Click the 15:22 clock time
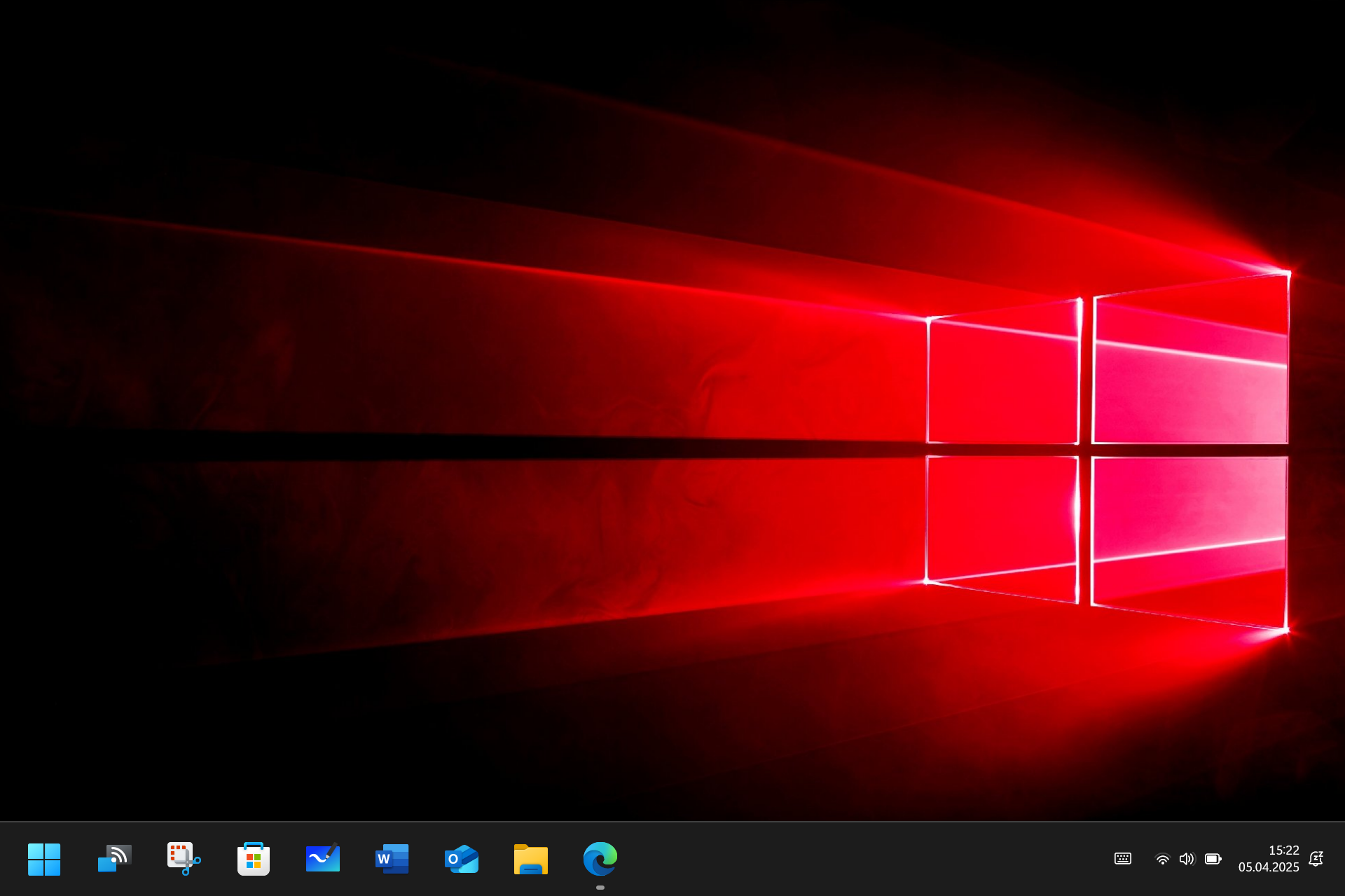This screenshot has height=896, width=1345. pyautogui.click(x=1283, y=850)
